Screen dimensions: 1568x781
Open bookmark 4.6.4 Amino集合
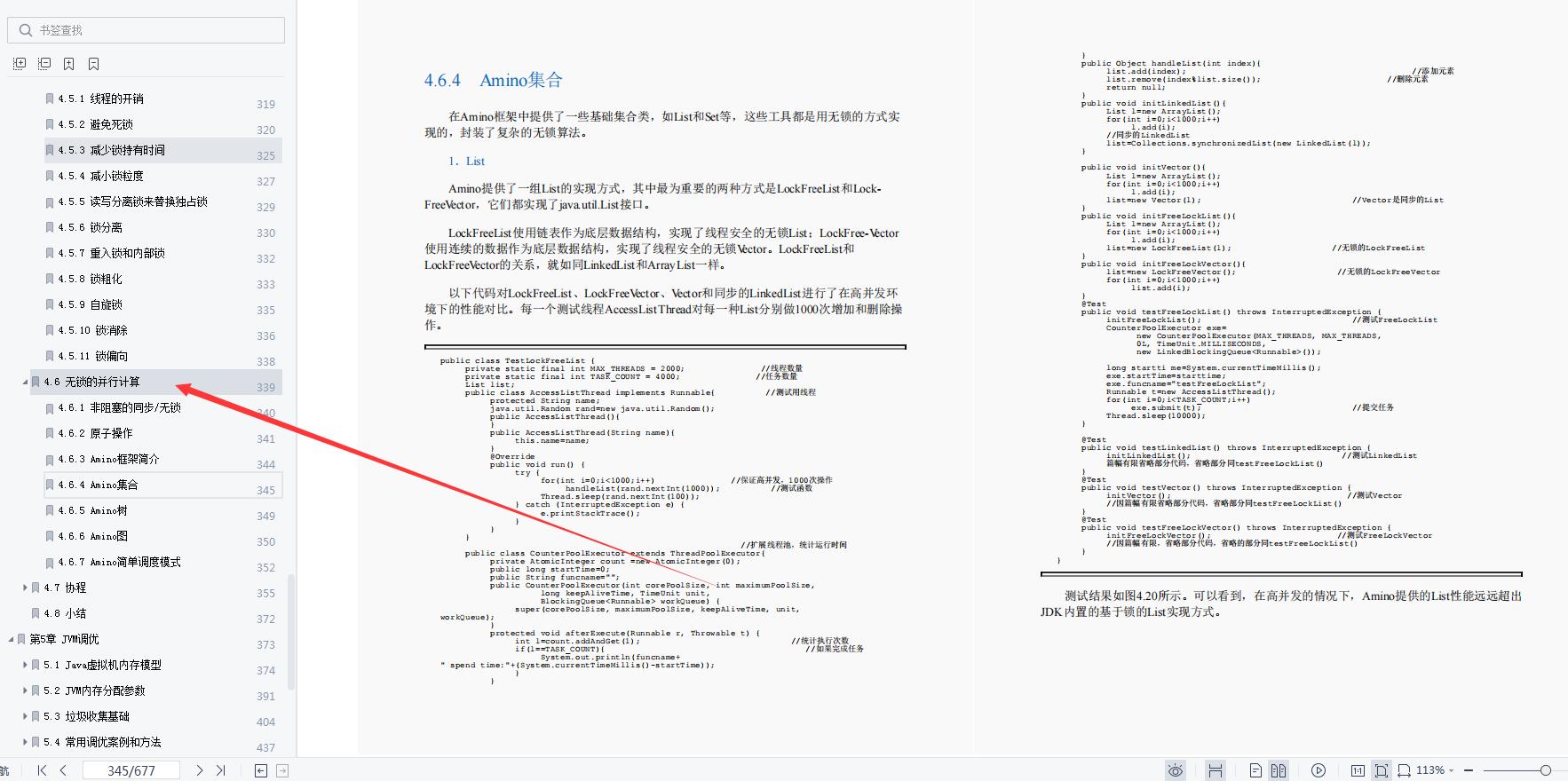tap(98, 485)
